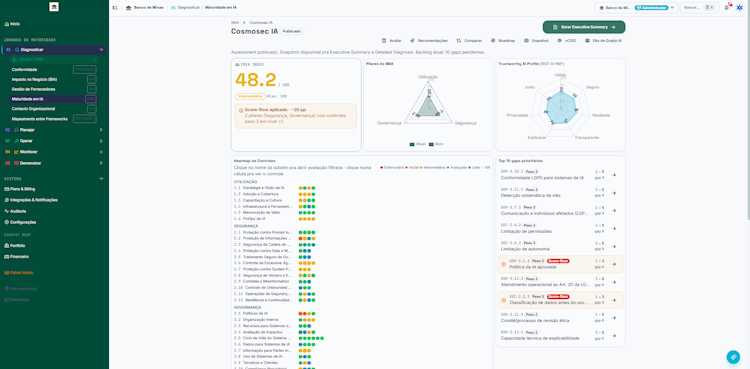Open arrow for Conformidade LGPD gap
750x369 pixels.
coord(614,175)
